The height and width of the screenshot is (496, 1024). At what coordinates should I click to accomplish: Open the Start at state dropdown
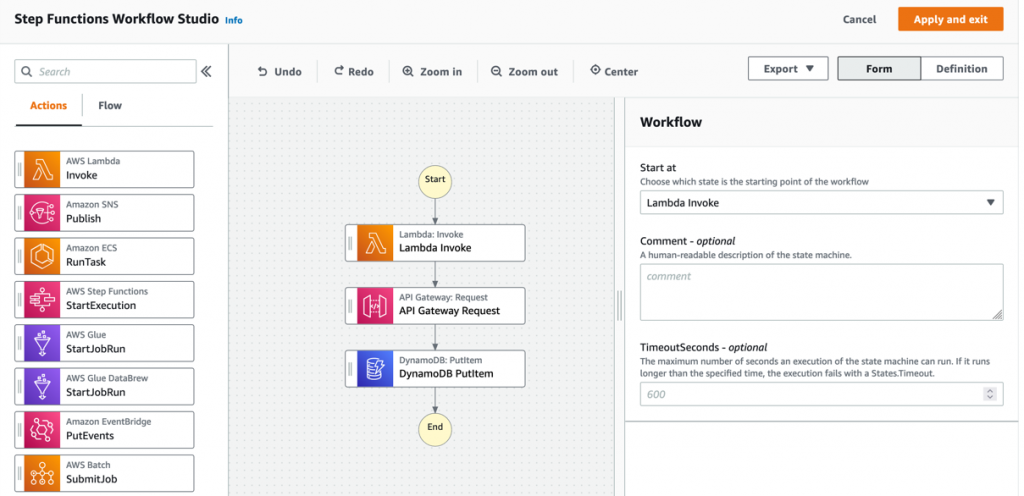point(822,202)
